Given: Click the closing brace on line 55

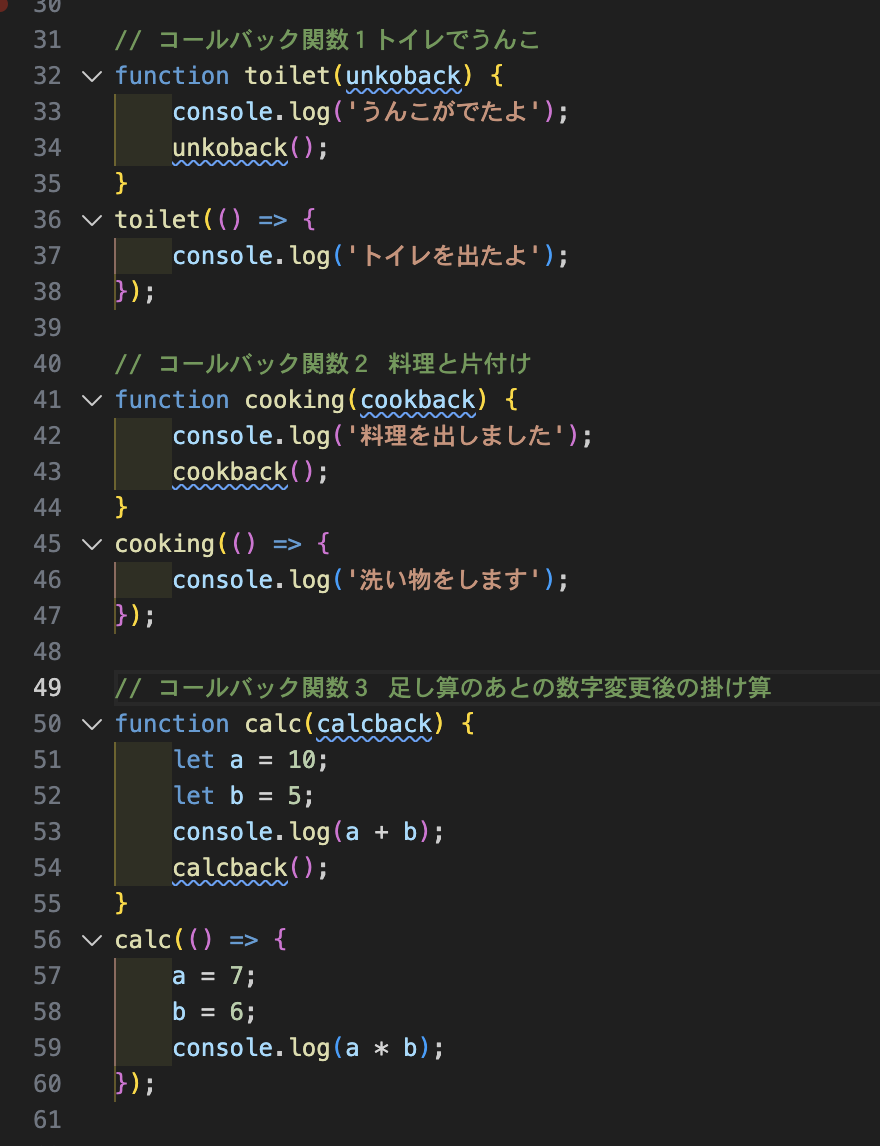Looking at the screenshot, I should tap(121, 904).
